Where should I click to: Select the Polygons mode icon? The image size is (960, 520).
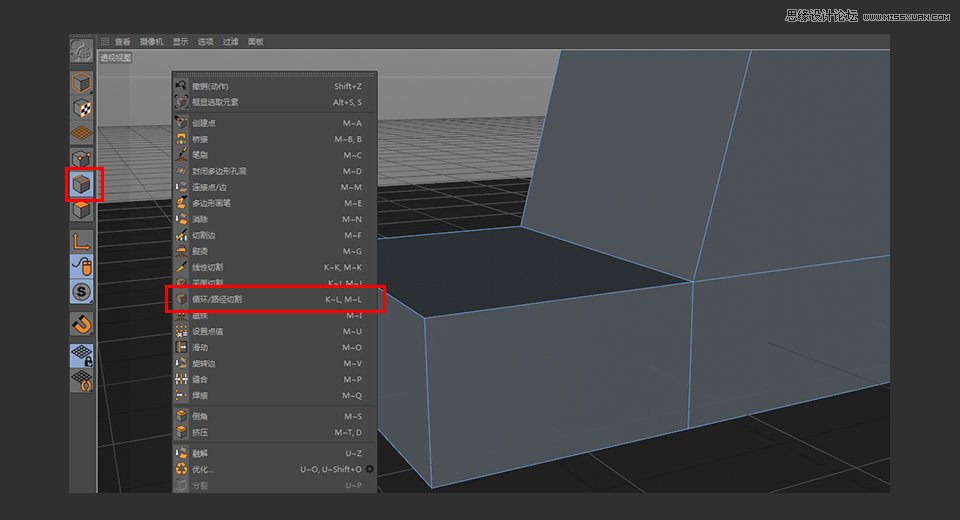tap(81, 209)
